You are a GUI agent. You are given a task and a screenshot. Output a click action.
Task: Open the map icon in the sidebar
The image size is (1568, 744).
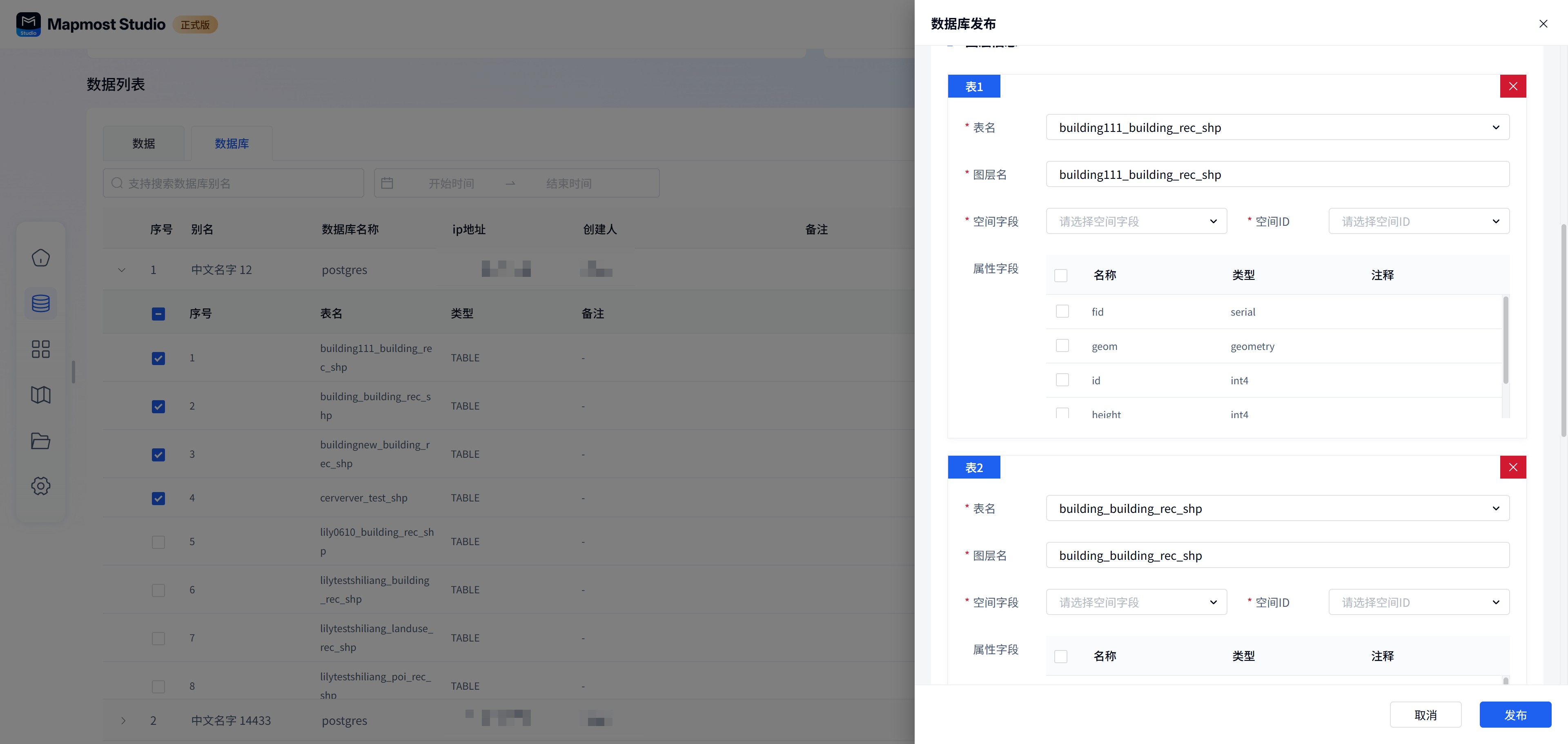(40, 394)
